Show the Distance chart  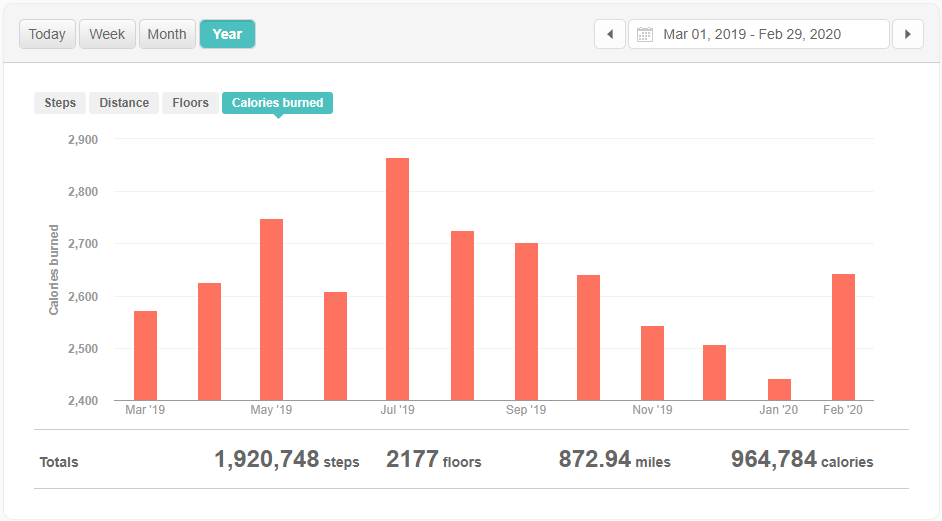pyautogui.click(x=124, y=103)
